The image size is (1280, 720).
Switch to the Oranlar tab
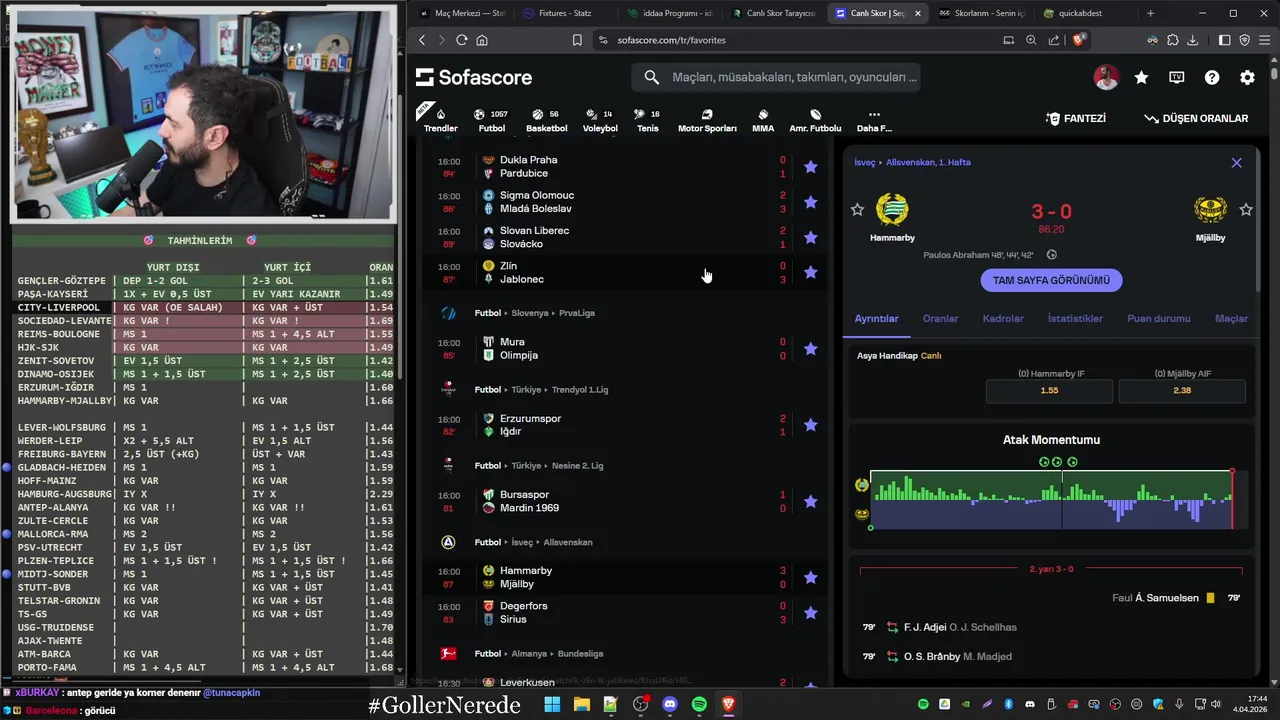tap(940, 318)
